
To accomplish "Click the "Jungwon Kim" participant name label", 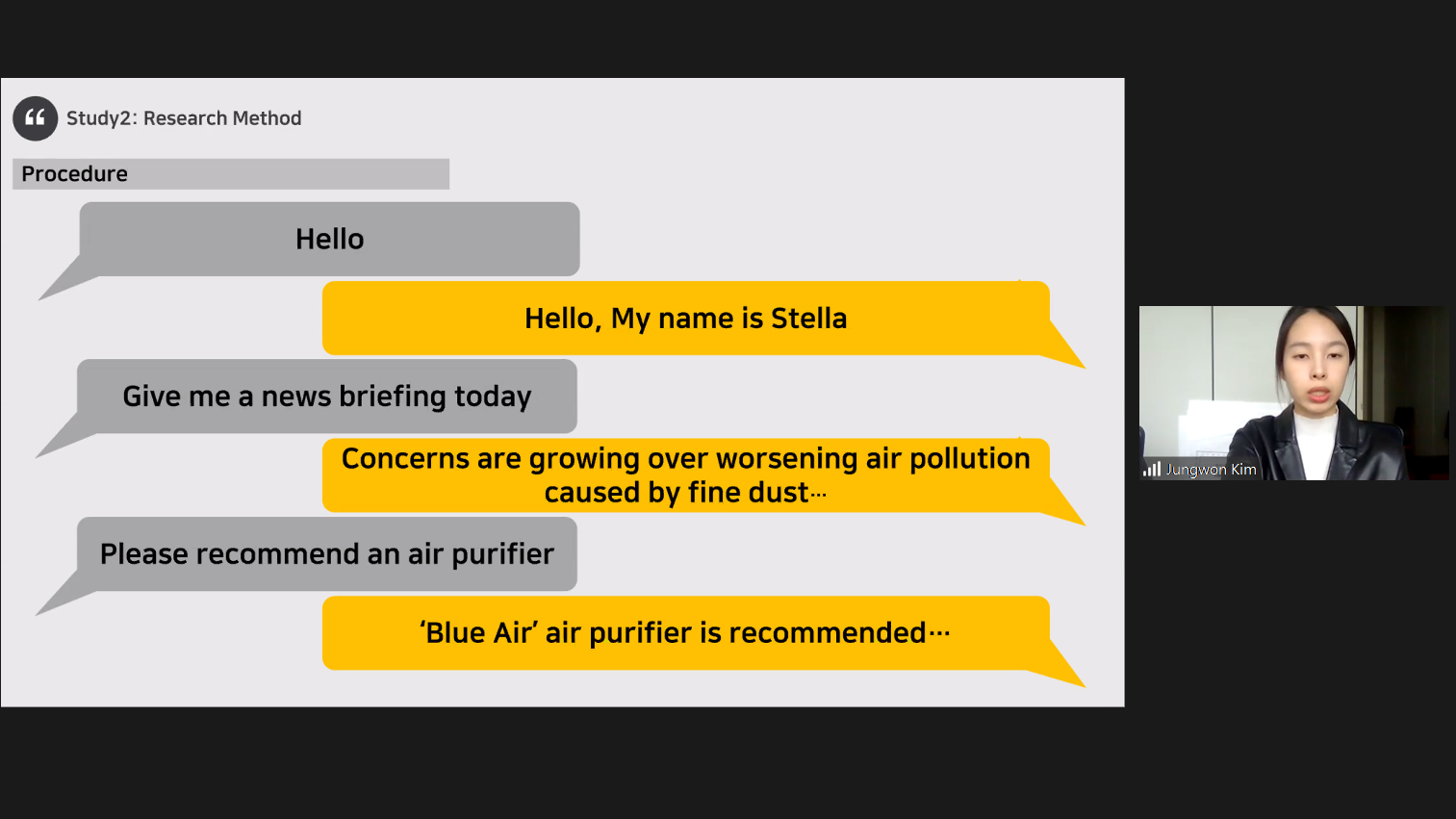I will [1212, 470].
